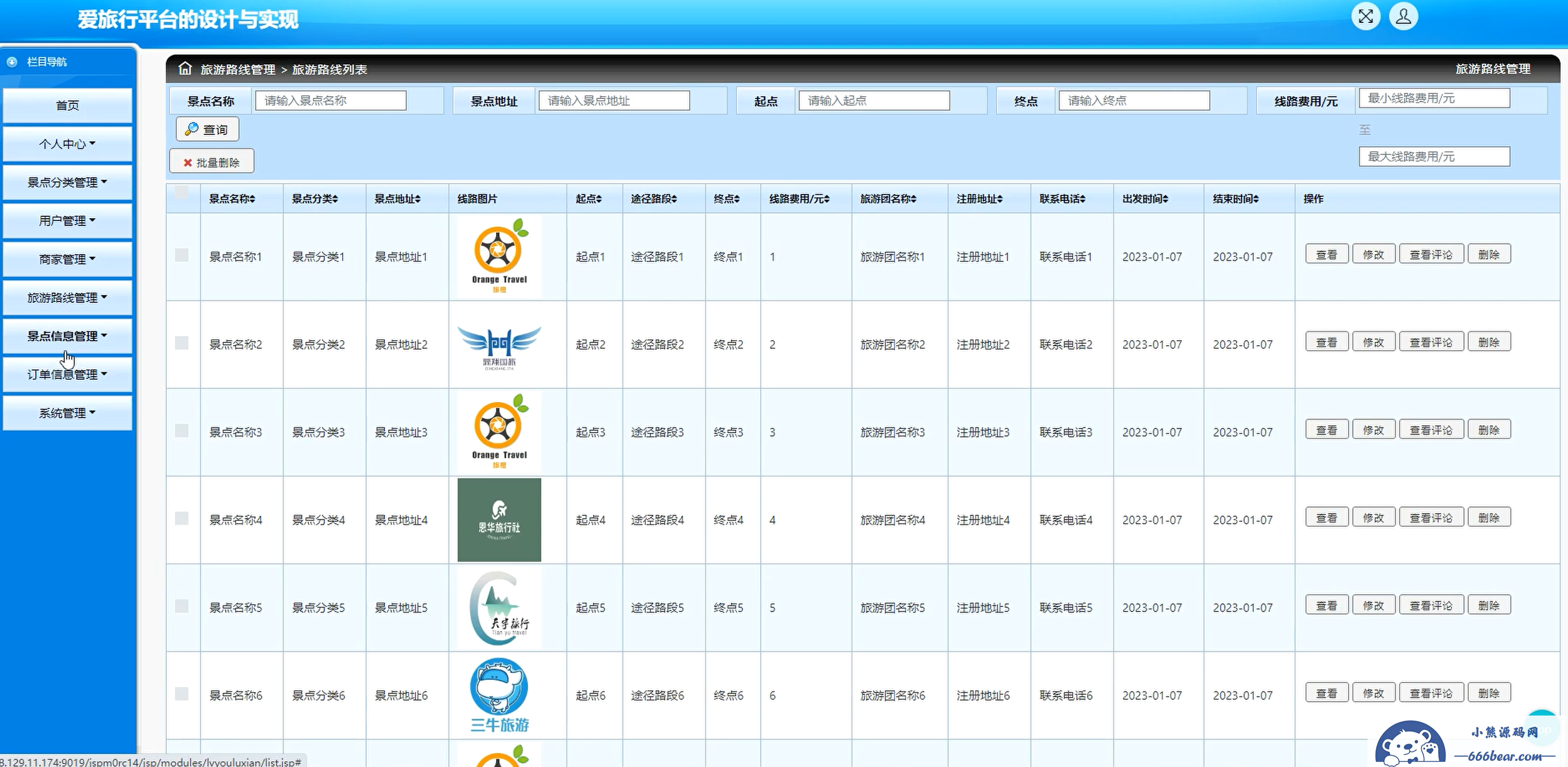
Task: Focus the 请输入终点 input field
Action: click(x=1134, y=100)
